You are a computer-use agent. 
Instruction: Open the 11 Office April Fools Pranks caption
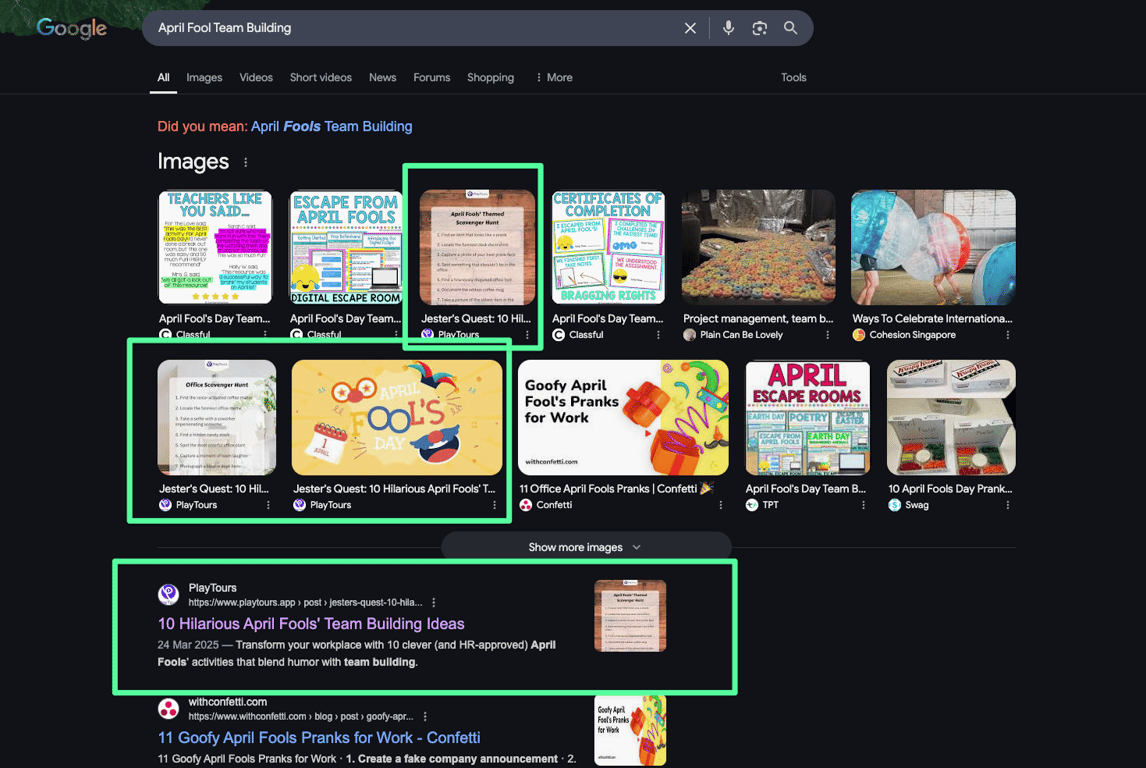click(x=616, y=489)
